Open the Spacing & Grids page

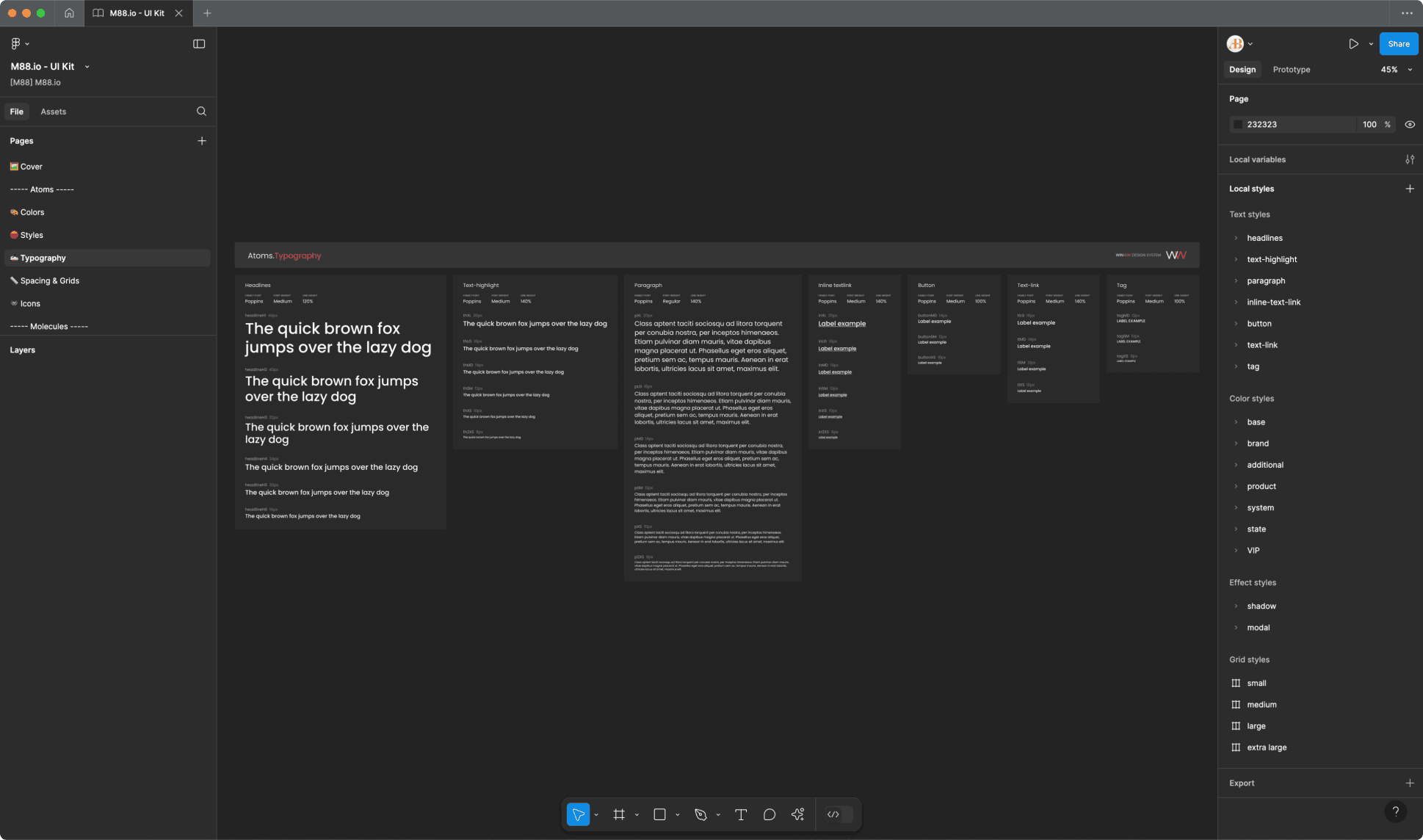click(x=49, y=280)
